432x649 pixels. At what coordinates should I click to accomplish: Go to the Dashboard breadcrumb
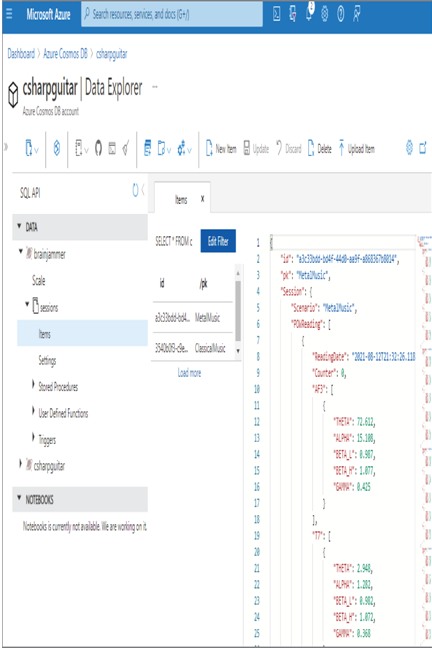click(x=21, y=54)
